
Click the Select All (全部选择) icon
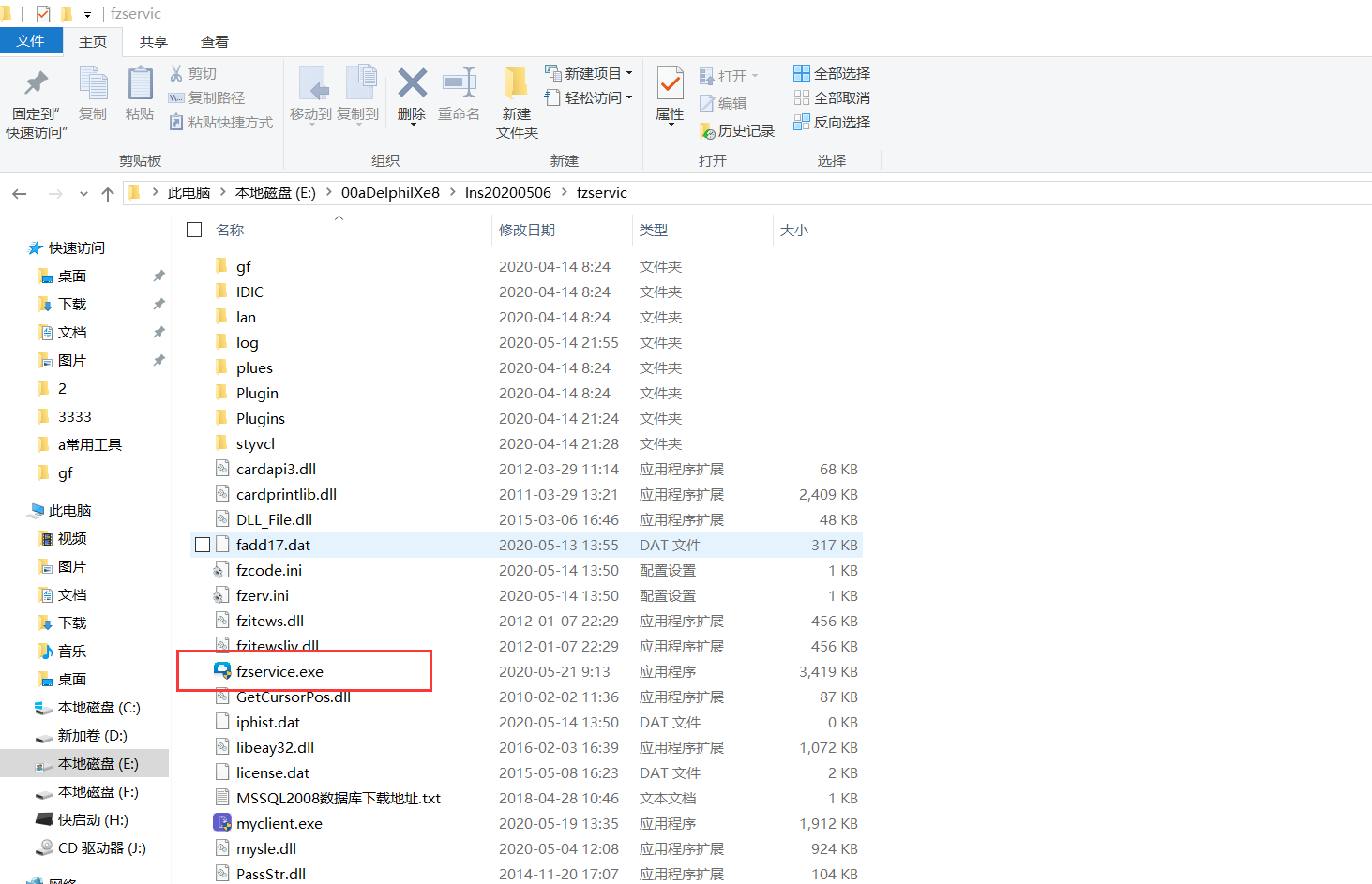click(x=802, y=73)
